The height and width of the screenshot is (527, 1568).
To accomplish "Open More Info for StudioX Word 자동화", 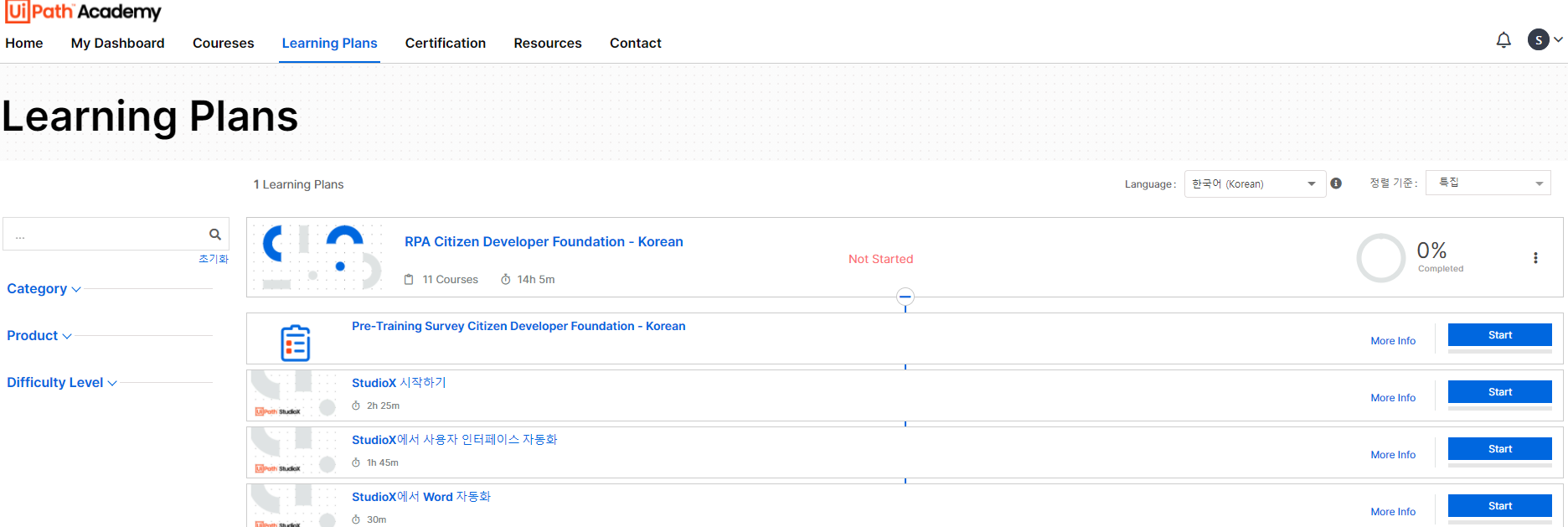I will pos(1393,512).
